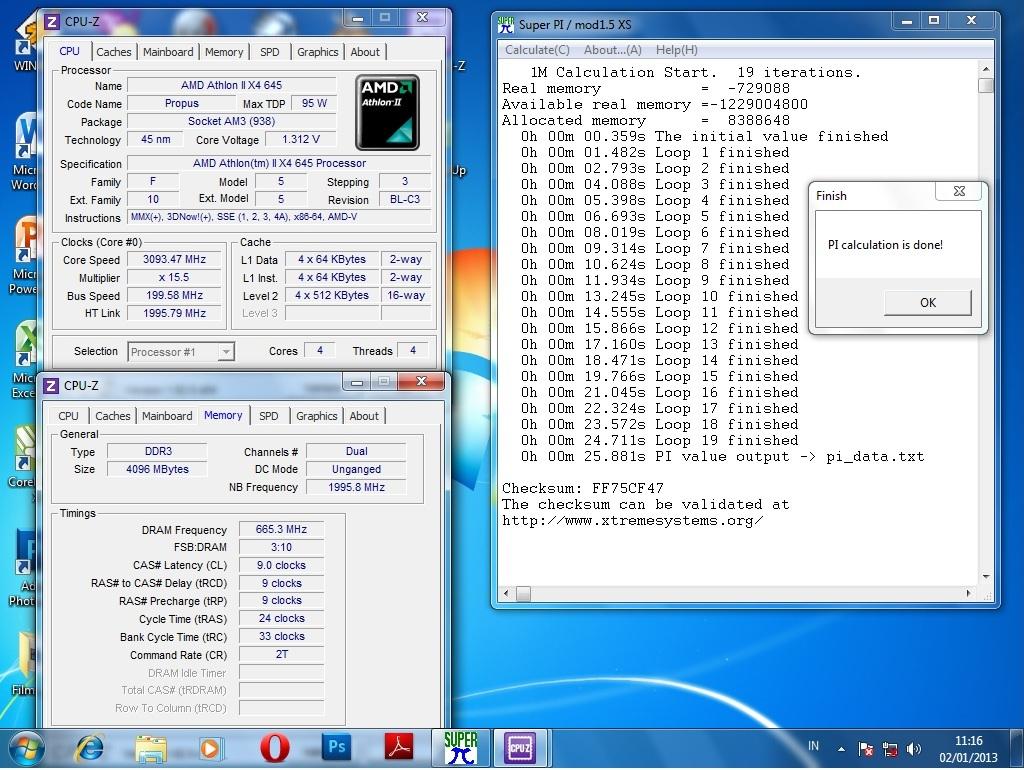Click Super PI horizontal scrollbar right arrow
The image size is (1024, 770).
(x=968, y=594)
